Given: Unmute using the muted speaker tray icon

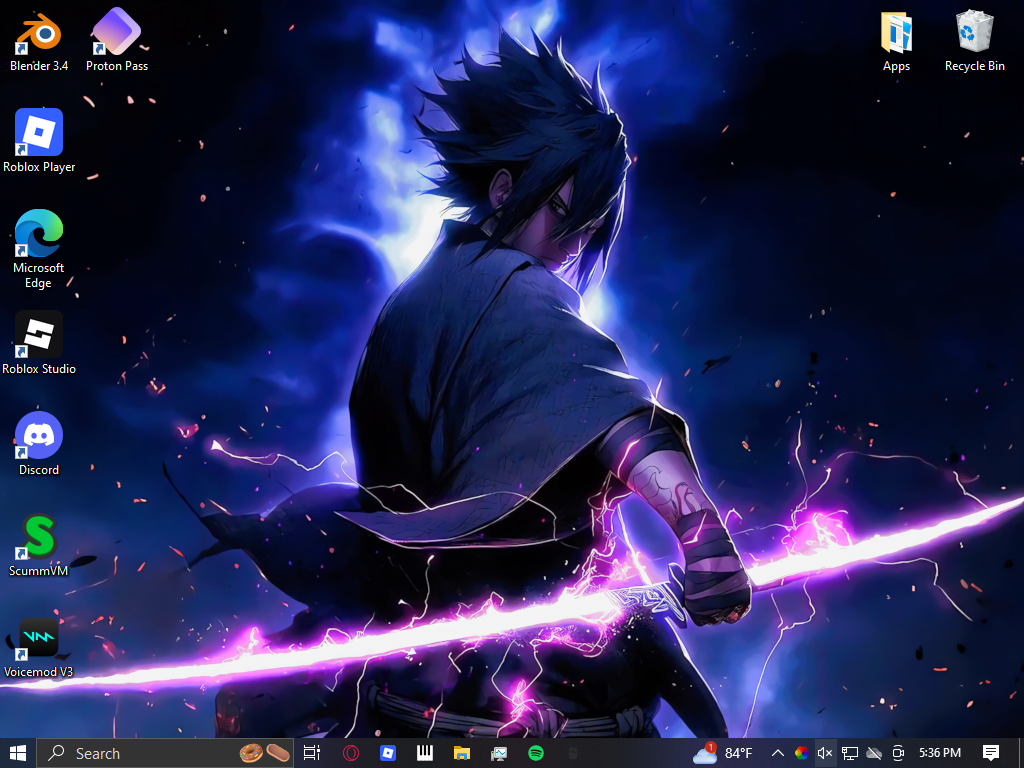Looking at the screenshot, I should point(825,753).
